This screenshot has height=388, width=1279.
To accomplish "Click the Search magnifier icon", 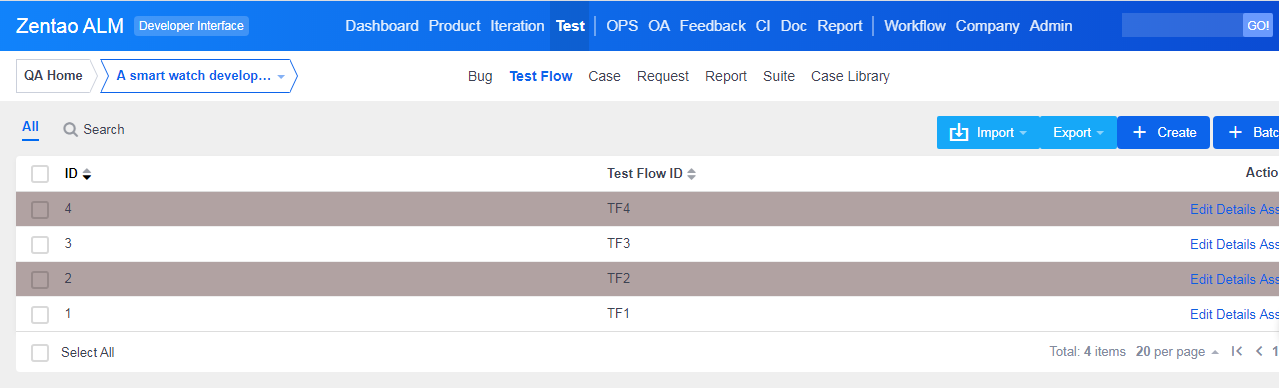I will tap(70, 130).
